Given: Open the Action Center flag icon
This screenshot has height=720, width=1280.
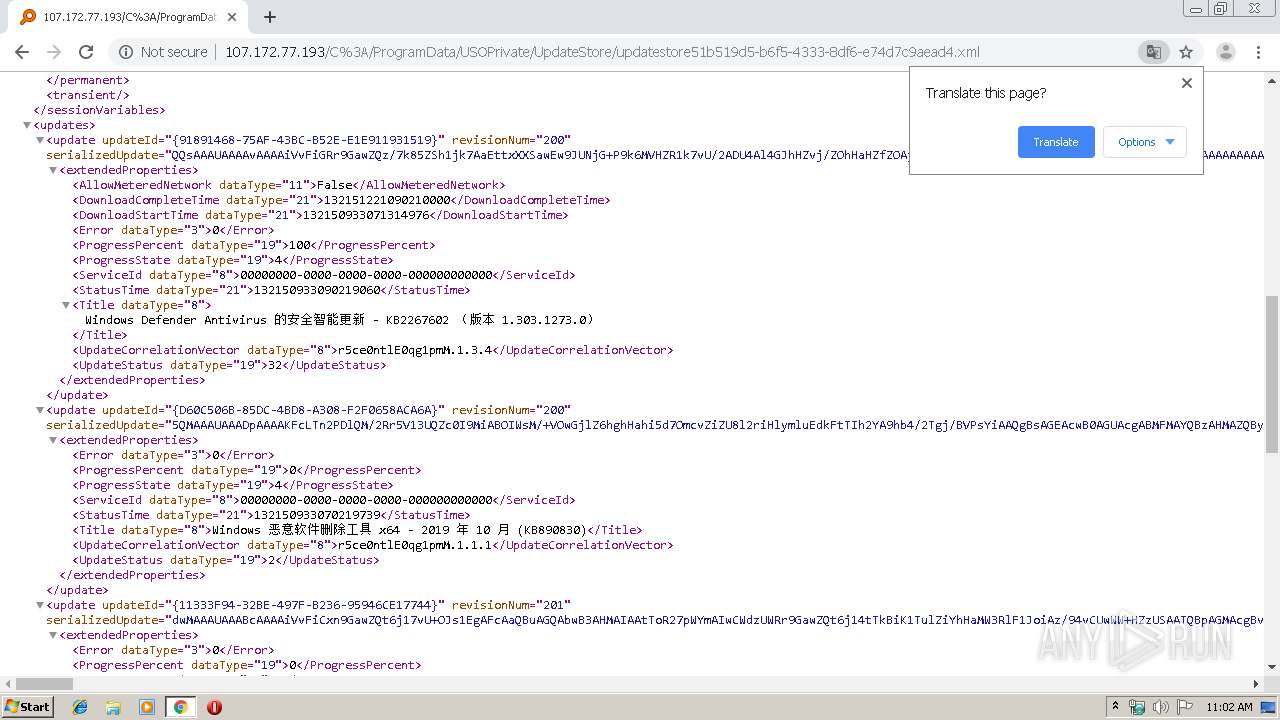Looking at the screenshot, I should pos(1185,707).
